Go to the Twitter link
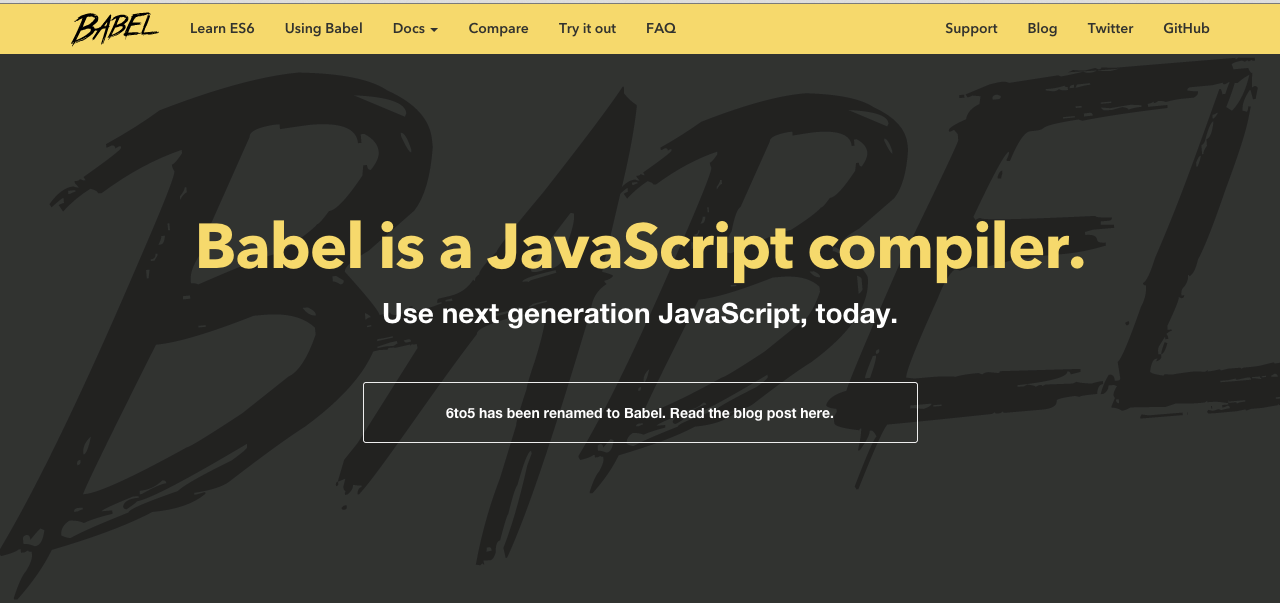 1110,28
